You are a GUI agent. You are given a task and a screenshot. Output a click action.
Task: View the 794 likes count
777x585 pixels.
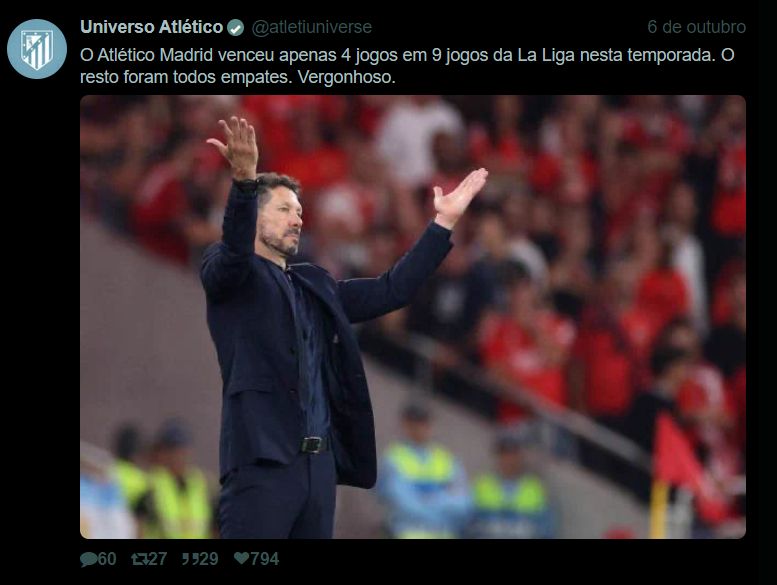tap(265, 559)
